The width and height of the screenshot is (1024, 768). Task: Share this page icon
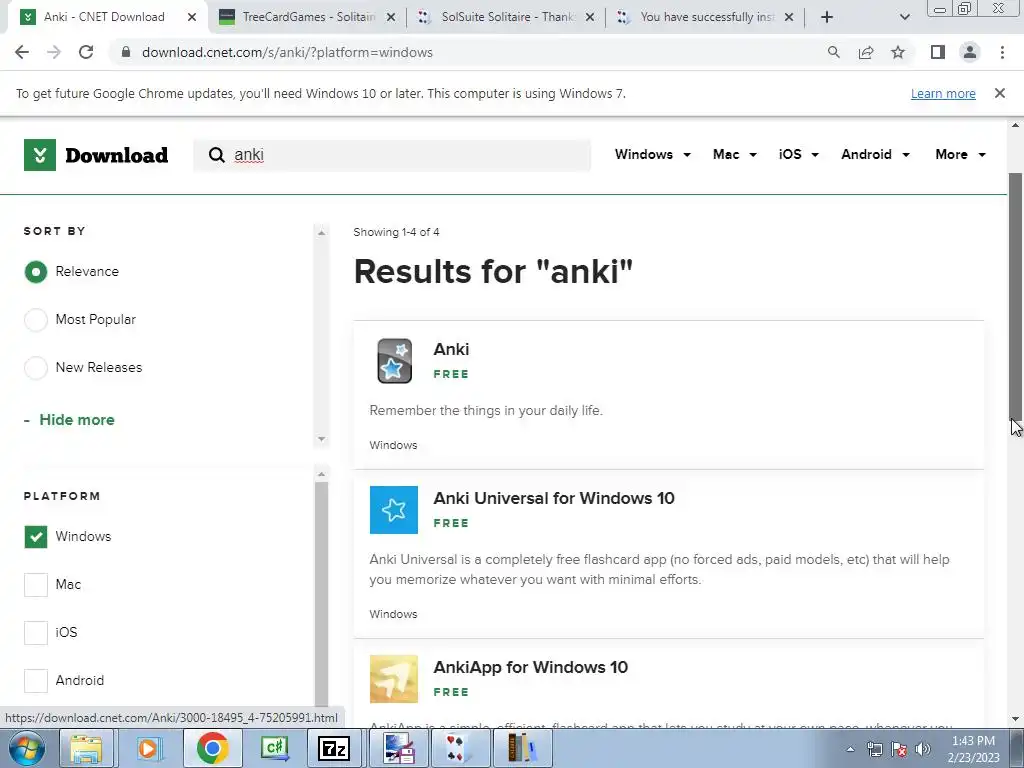[x=866, y=52]
